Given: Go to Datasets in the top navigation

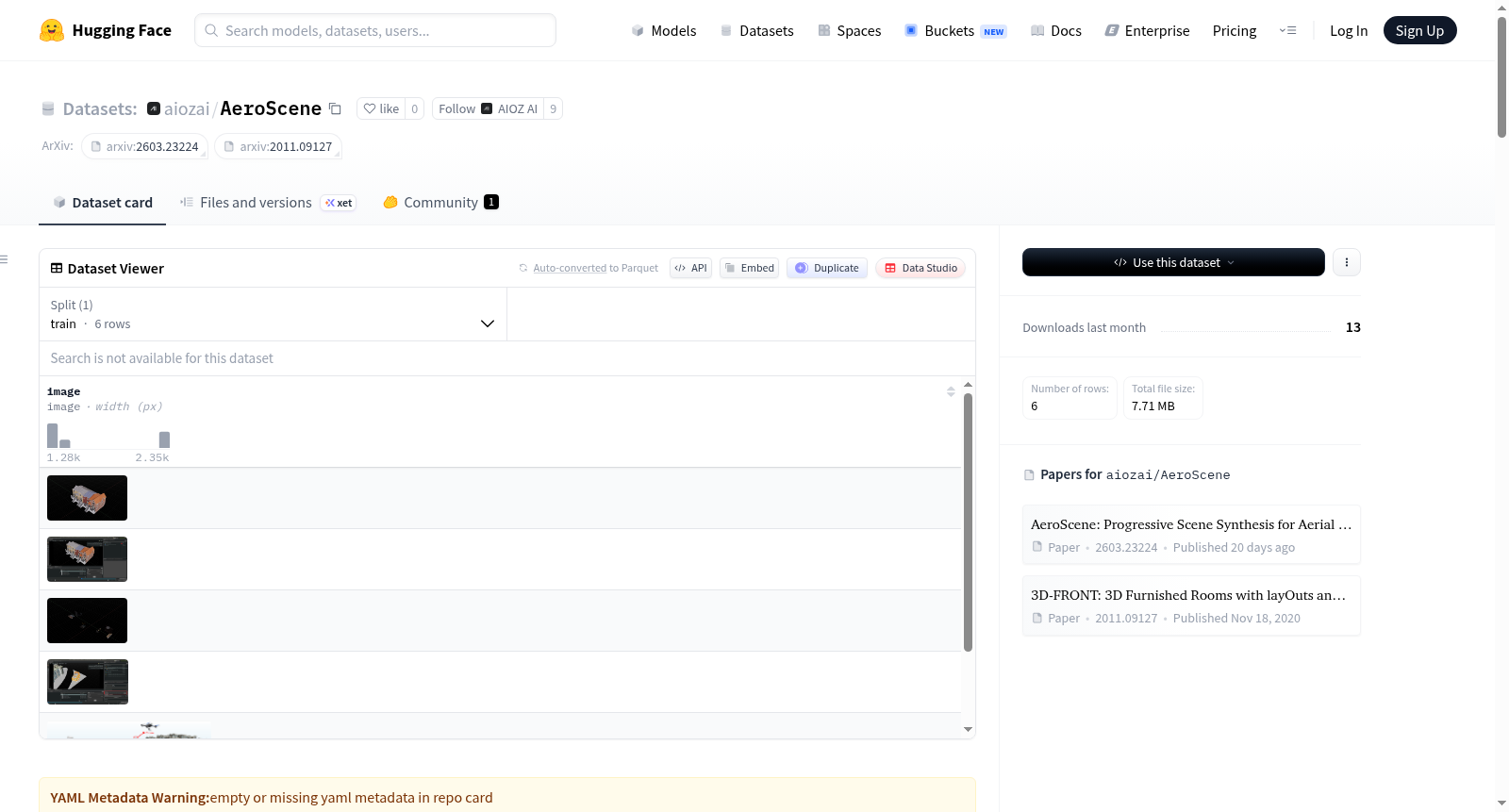Looking at the screenshot, I should point(756,30).
